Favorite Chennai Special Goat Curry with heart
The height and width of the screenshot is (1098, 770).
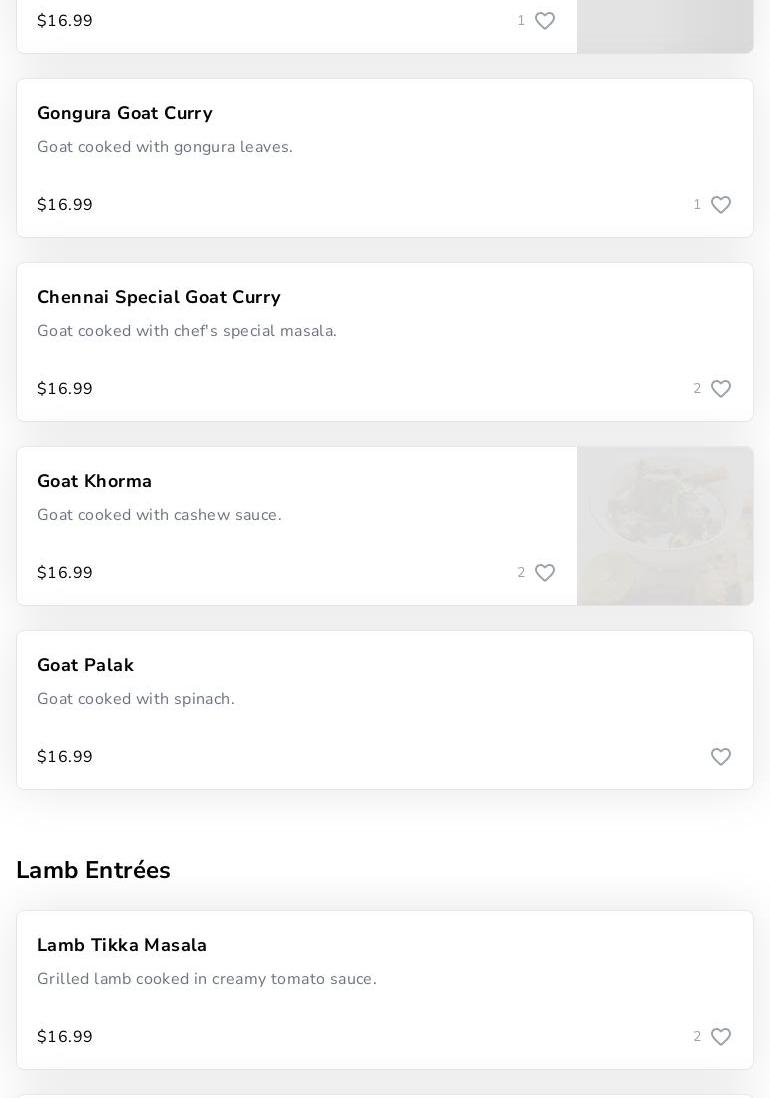click(x=720, y=389)
